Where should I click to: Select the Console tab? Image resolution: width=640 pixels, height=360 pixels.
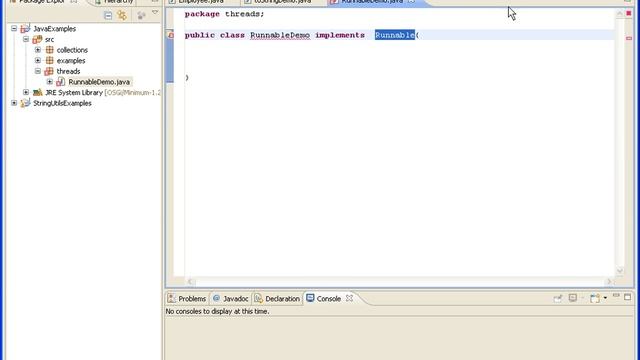(324, 299)
